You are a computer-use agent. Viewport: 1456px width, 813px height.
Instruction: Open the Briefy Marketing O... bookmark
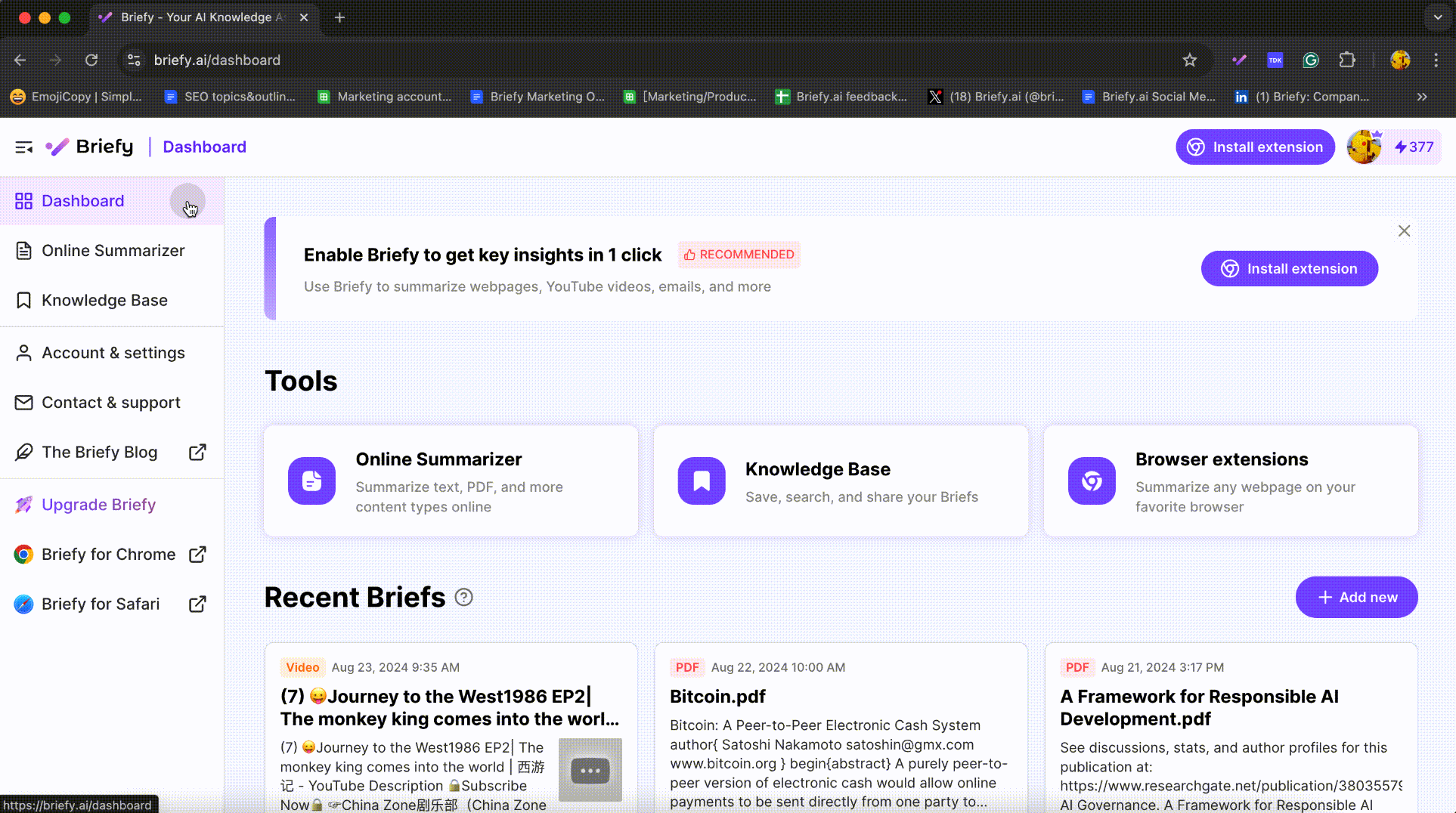pyautogui.click(x=537, y=97)
